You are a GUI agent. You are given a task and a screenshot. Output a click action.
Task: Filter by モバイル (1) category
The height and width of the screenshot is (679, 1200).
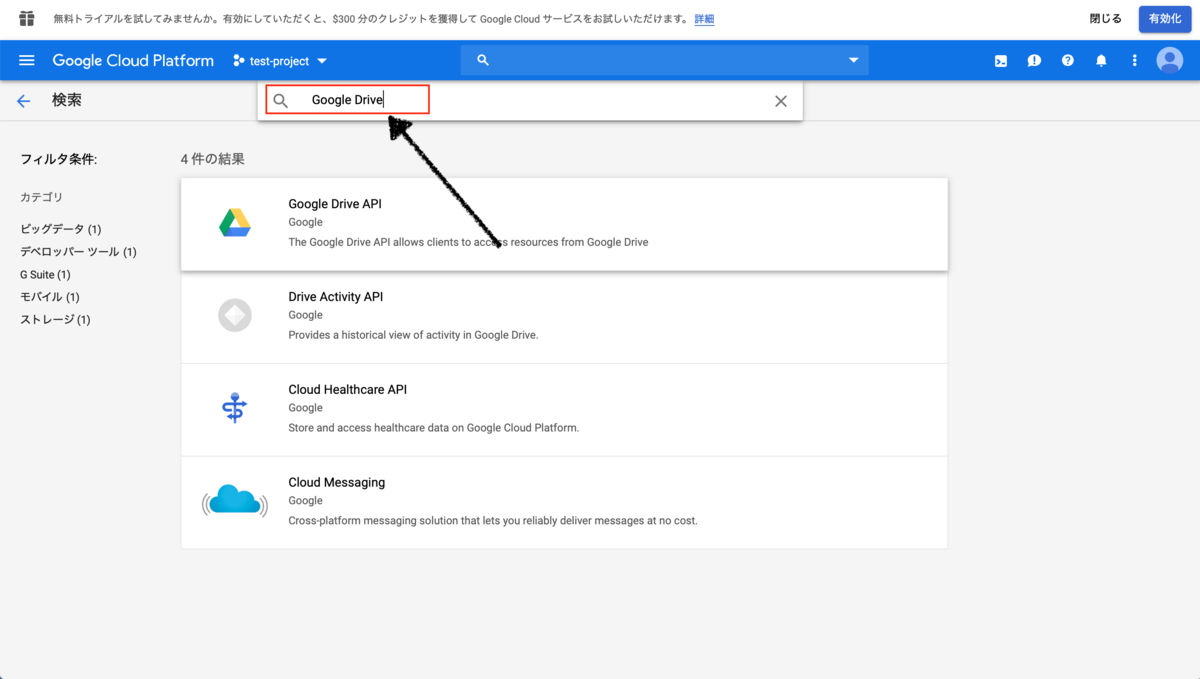point(50,297)
